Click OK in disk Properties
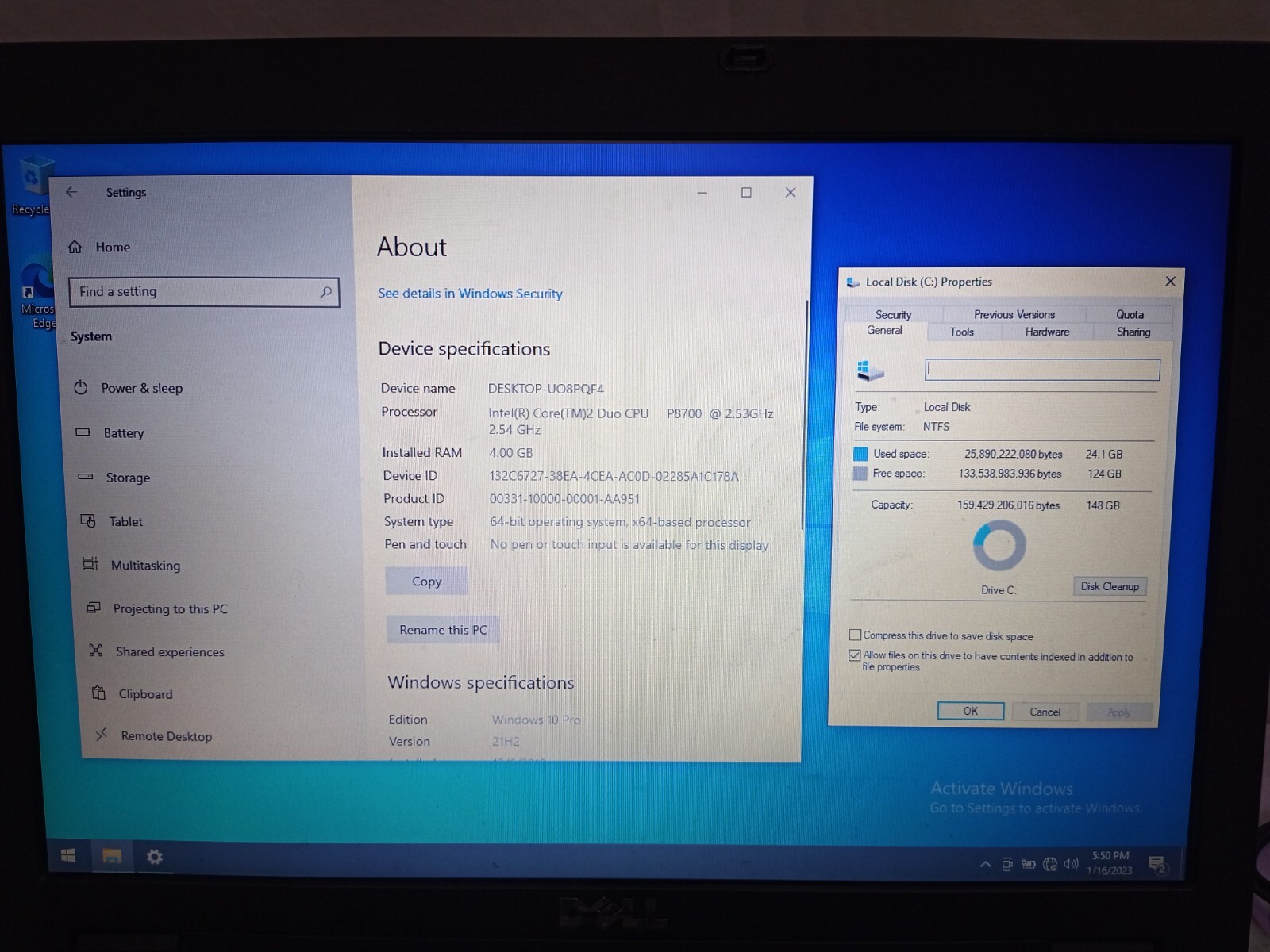The width and height of the screenshot is (1270, 952). point(970,711)
